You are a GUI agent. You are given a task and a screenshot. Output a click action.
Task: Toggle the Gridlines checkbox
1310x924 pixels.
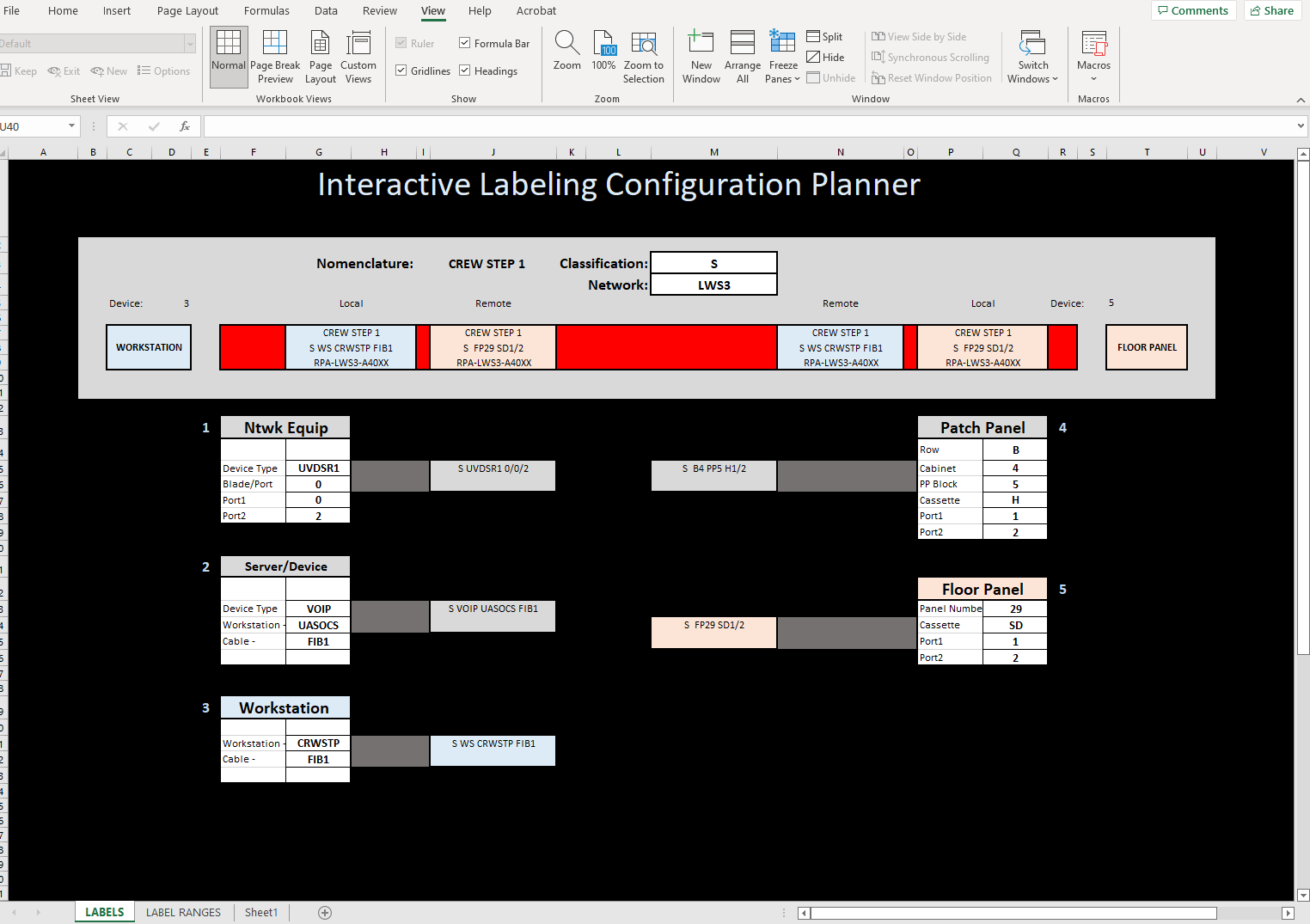(x=401, y=70)
